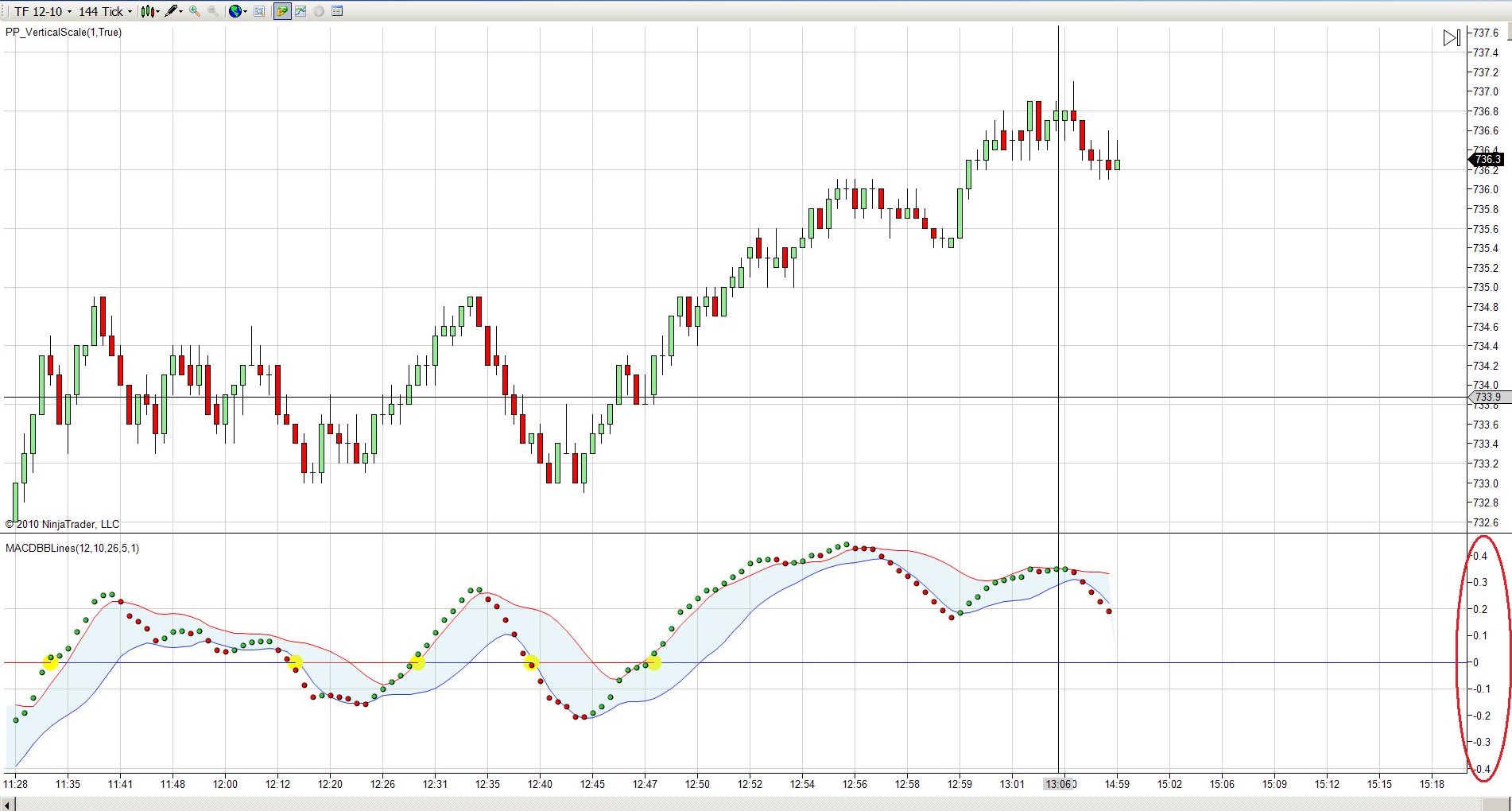Click the horizontal scrollbar left arrow
1512x811 pixels.
pos(8,805)
